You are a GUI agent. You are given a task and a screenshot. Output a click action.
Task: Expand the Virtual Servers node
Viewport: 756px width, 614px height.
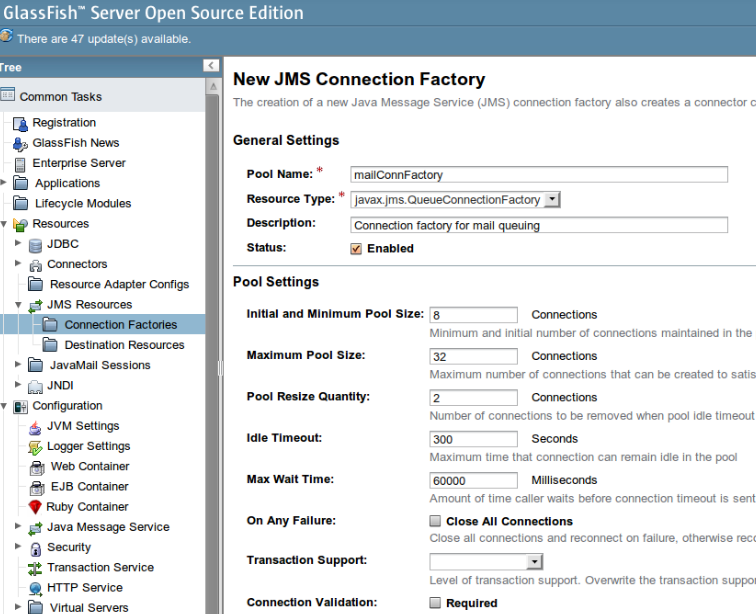(x=18, y=607)
